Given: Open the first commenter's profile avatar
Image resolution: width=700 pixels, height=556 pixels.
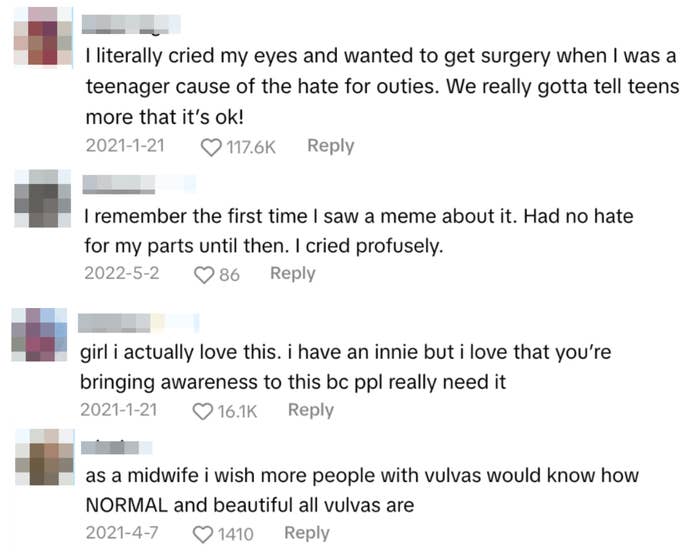Looking at the screenshot, I should coord(42,37).
